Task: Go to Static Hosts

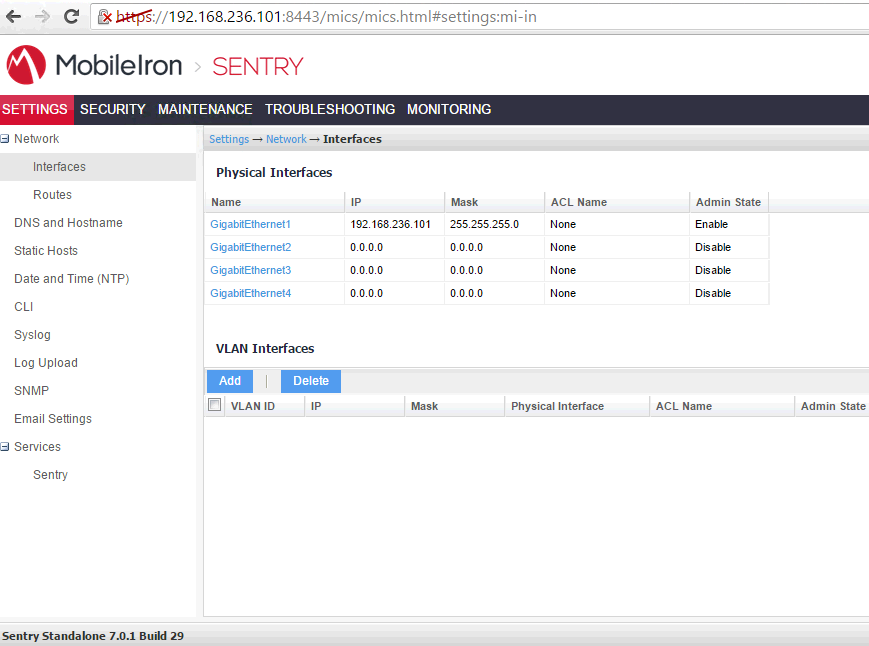Action: pyautogui.click(x=46, y=250)
